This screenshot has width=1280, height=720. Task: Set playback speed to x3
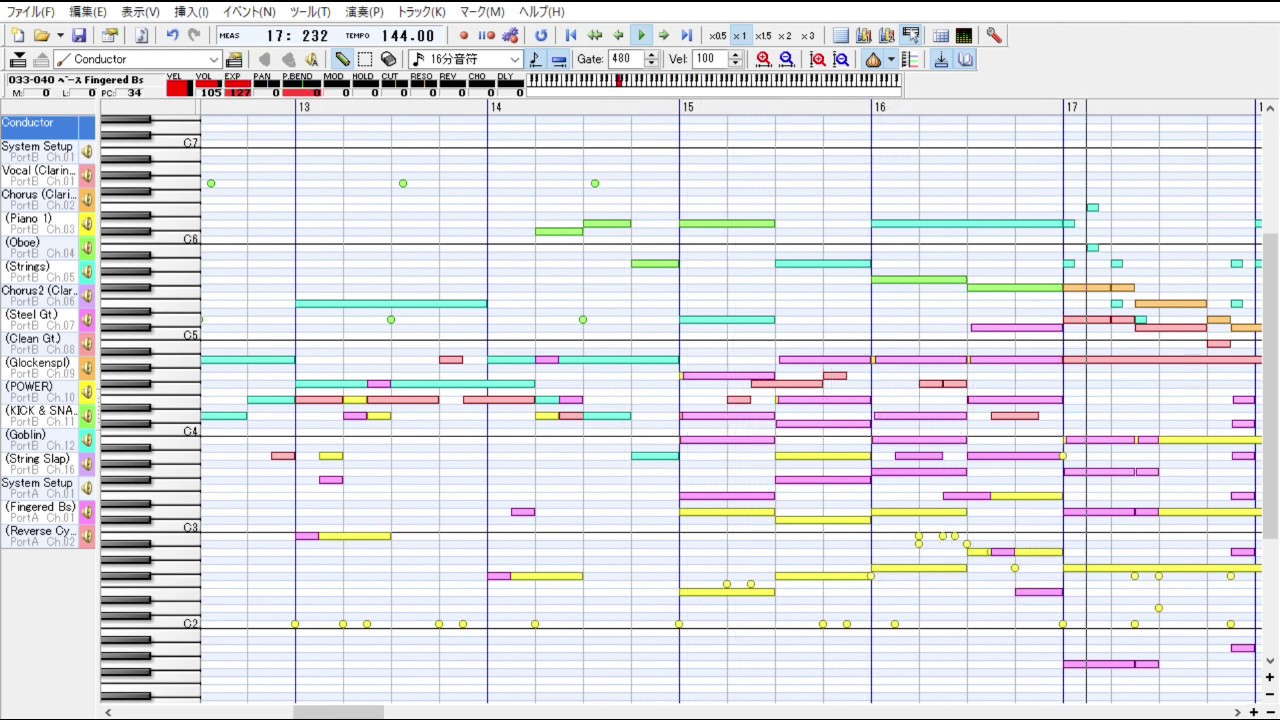tap(808, 35)
